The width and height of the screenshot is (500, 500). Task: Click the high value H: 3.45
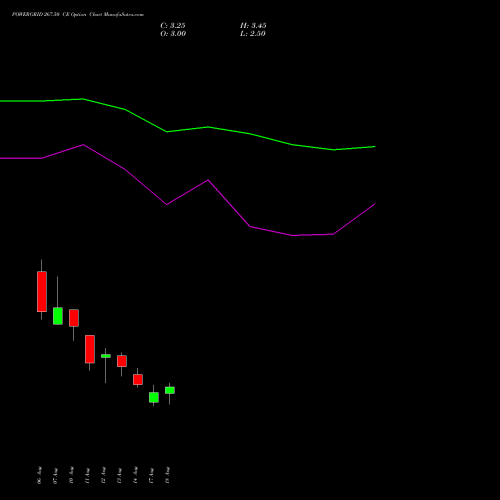point(253,26)
